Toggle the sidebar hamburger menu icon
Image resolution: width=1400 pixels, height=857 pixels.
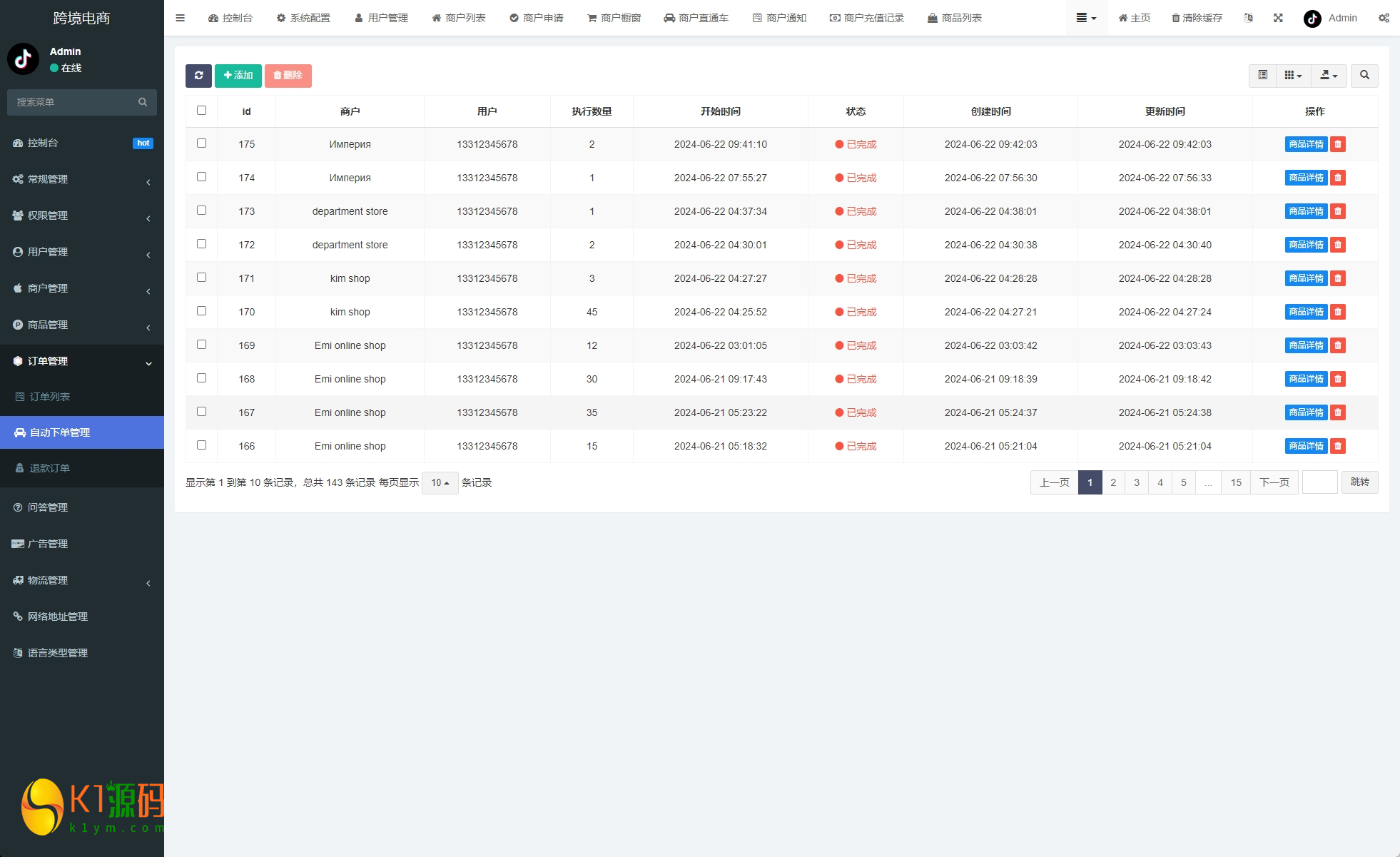click(x=180, y=18)
